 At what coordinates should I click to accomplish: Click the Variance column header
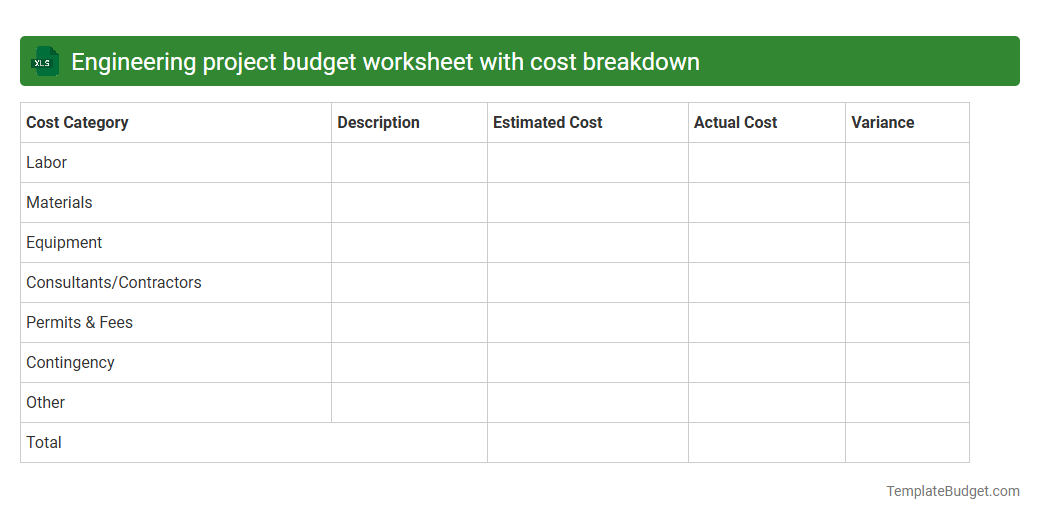pyautogui.click(x=907, y=123)
